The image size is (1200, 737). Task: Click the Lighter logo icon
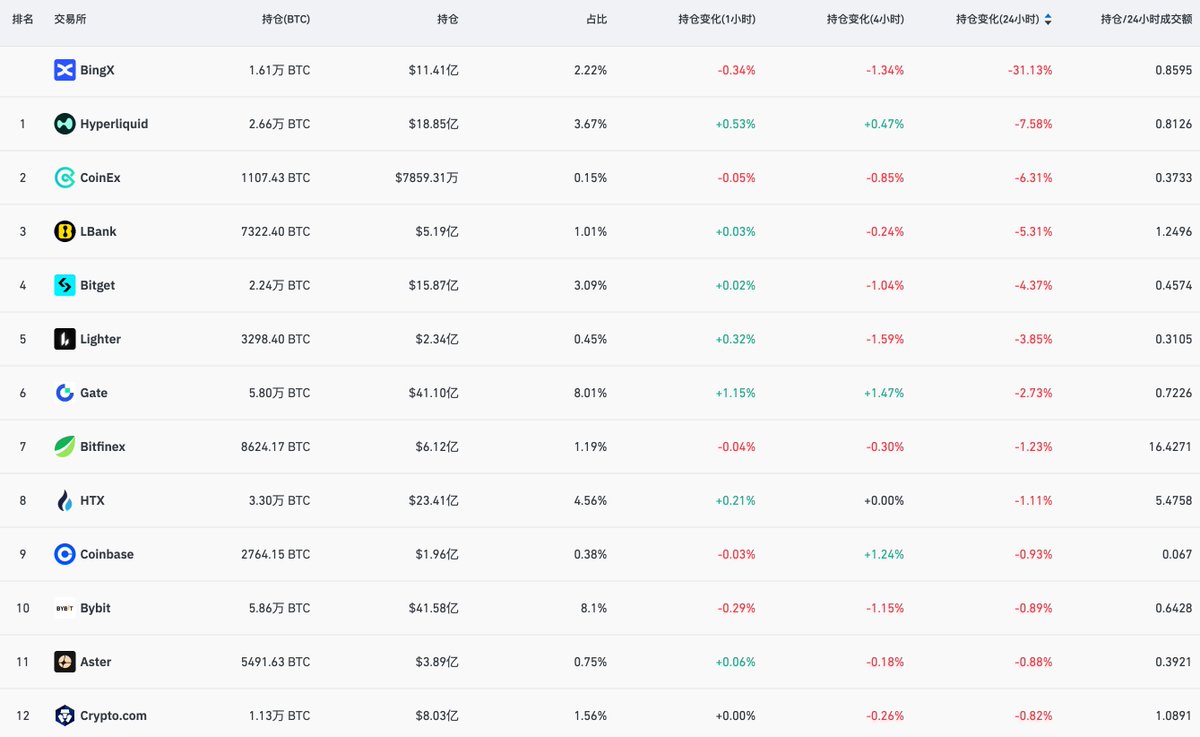coord(65,339)
